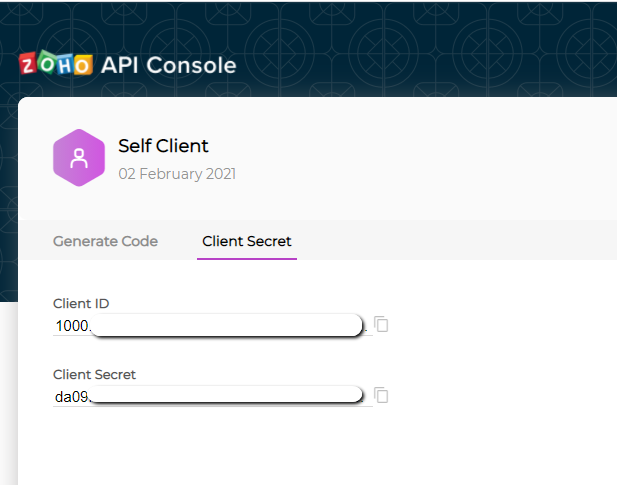The width and height of the screenshot is (617, 485).
Task: Click the purple Self Client hexagon icon
Action: 79,158
